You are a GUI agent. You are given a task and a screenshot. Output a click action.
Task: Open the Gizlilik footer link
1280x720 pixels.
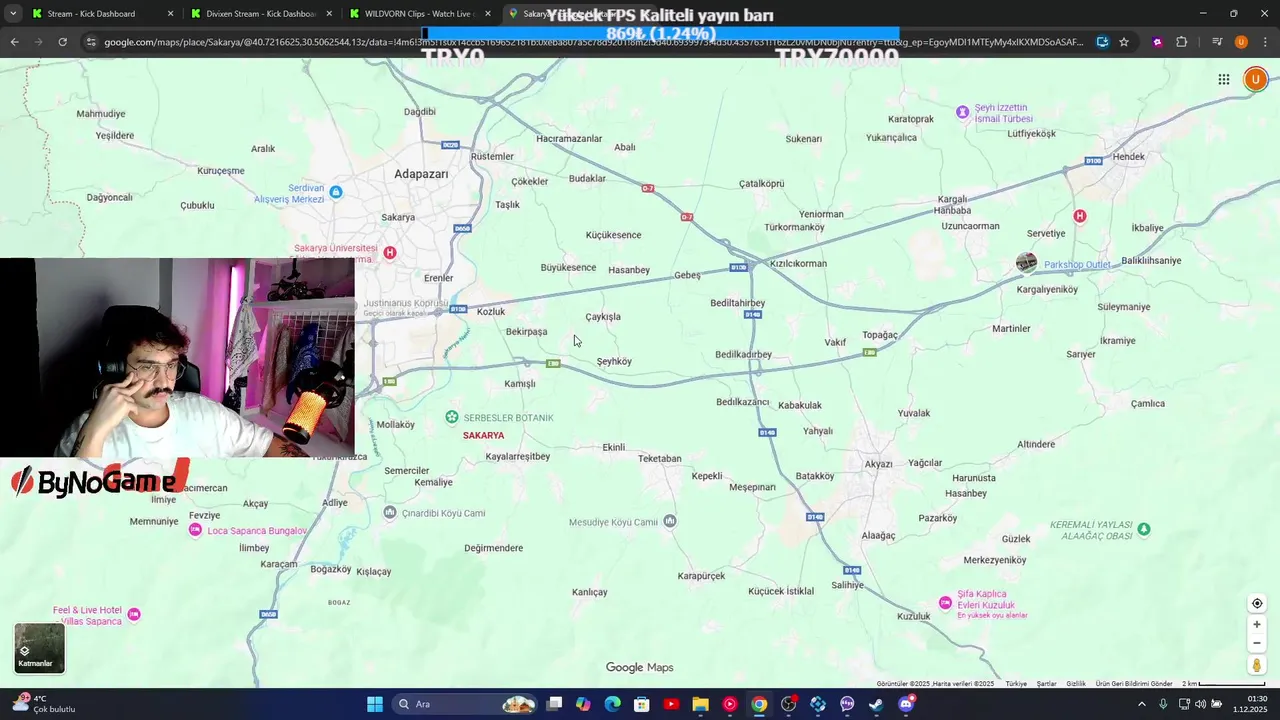pyautogui.click(x=1076, y=684)
